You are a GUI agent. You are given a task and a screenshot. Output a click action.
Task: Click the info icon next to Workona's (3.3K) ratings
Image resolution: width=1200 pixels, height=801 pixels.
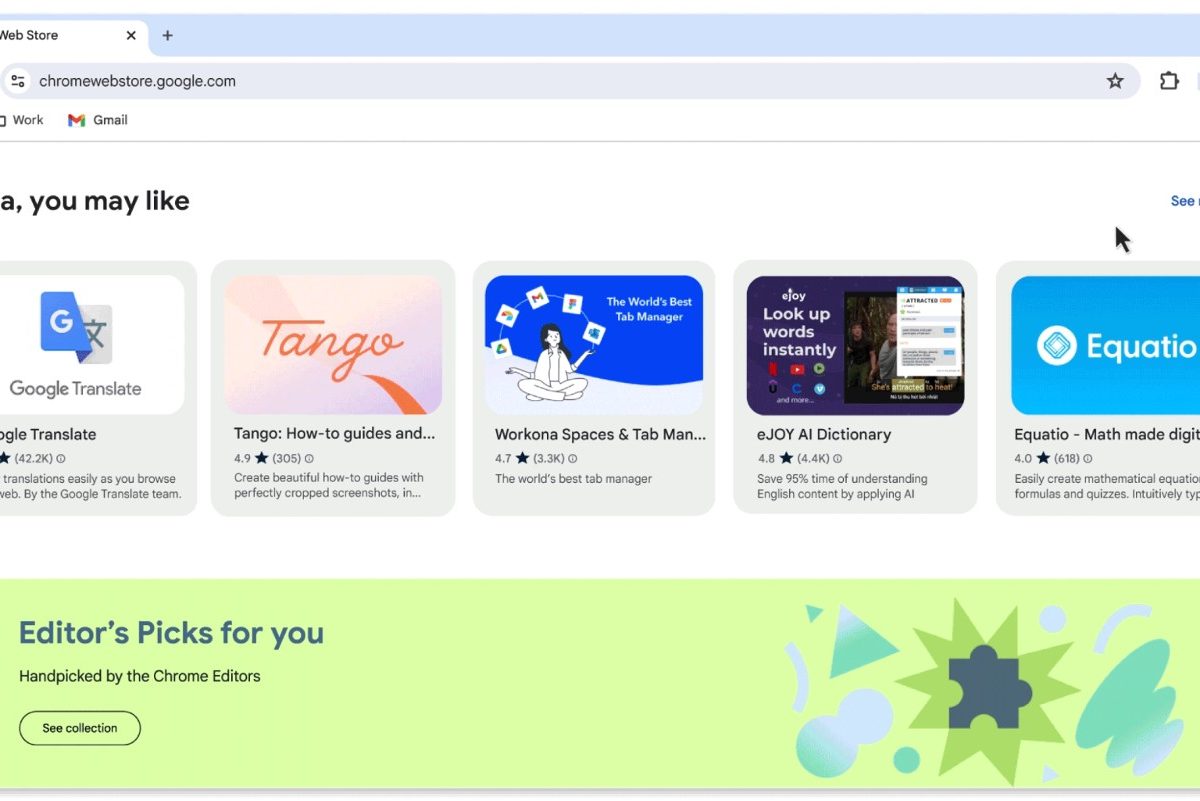(x=573, y=459)
